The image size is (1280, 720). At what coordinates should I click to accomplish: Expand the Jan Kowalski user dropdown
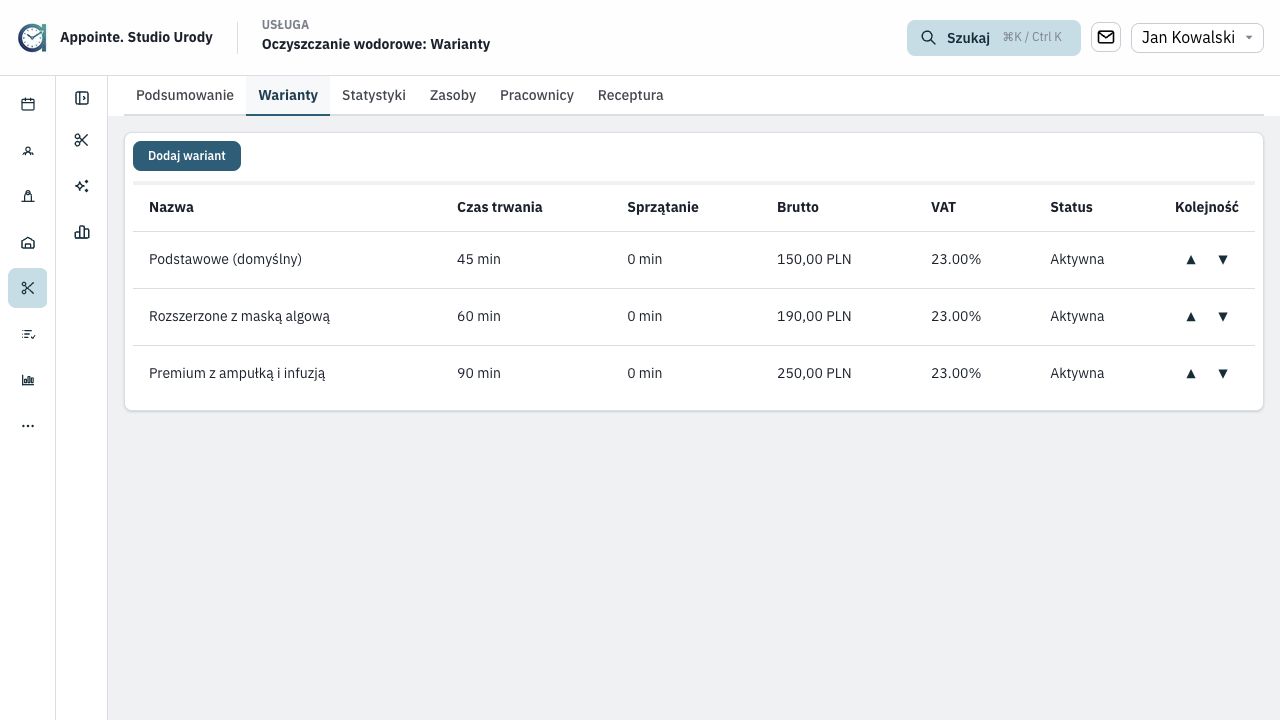[x=1197, y=37]
